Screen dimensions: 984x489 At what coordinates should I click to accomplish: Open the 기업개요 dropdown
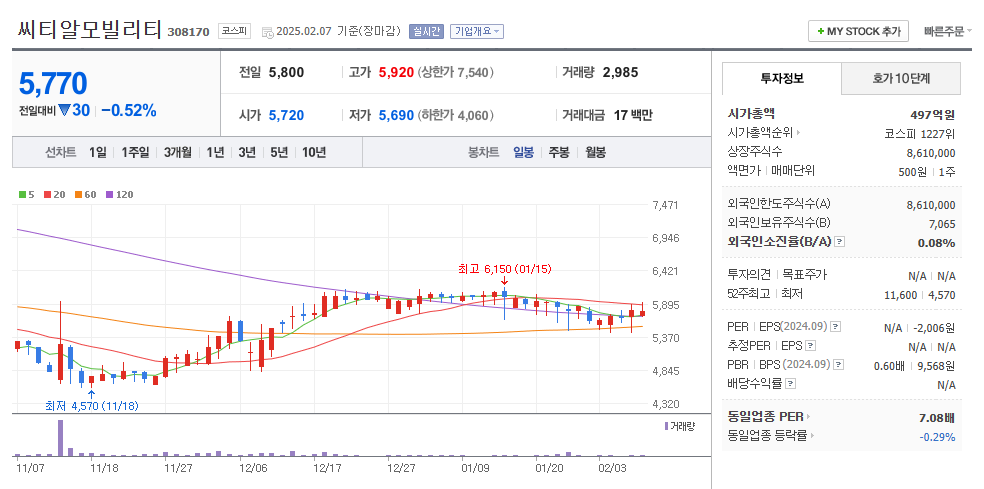pyautogui.click(x=476, y=31)
